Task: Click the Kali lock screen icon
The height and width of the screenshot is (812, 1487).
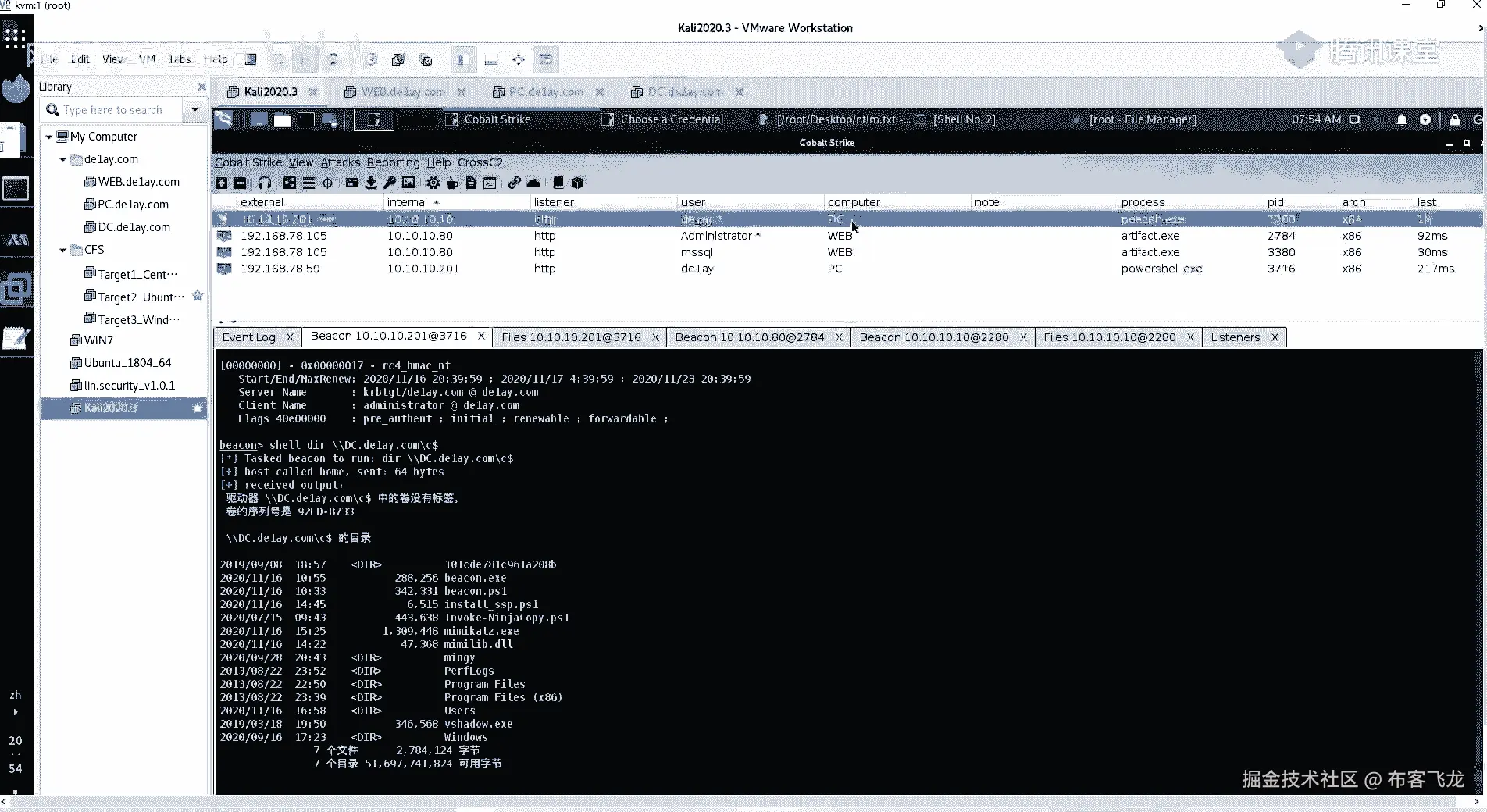Action: pos(1454,119)
